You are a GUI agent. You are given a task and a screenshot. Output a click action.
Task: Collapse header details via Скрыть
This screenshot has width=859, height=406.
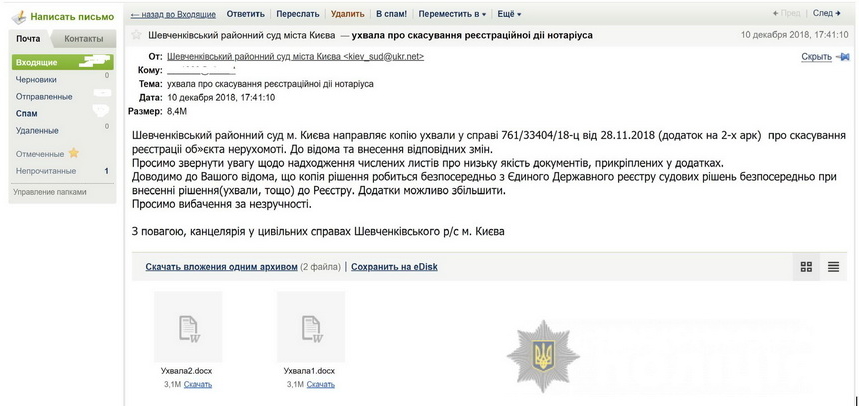(x=816, y=57)
